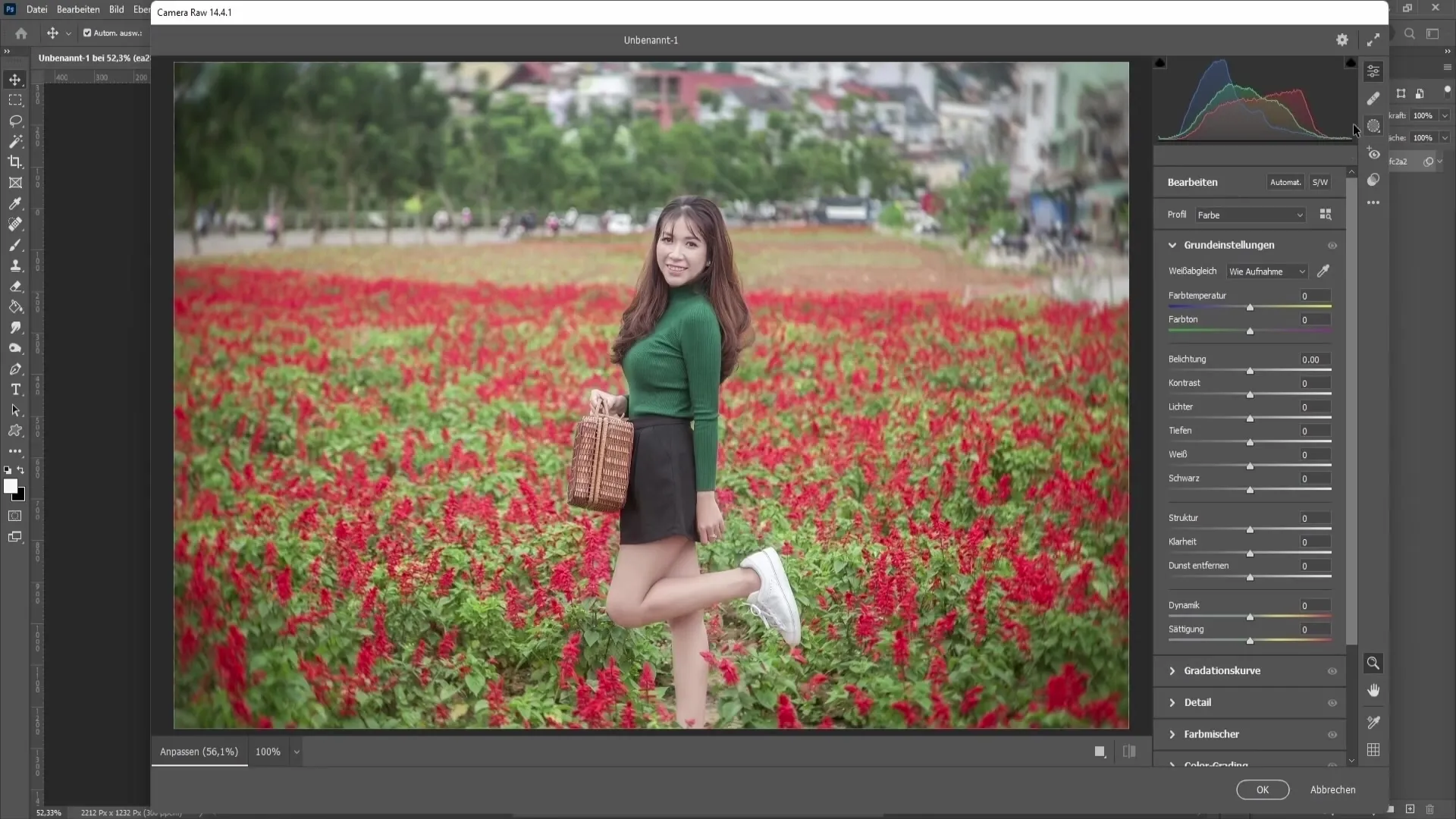Screen dimensions: 1456x819
Task: Open the zoom level dropdown arrow
Action: point(297,752)
